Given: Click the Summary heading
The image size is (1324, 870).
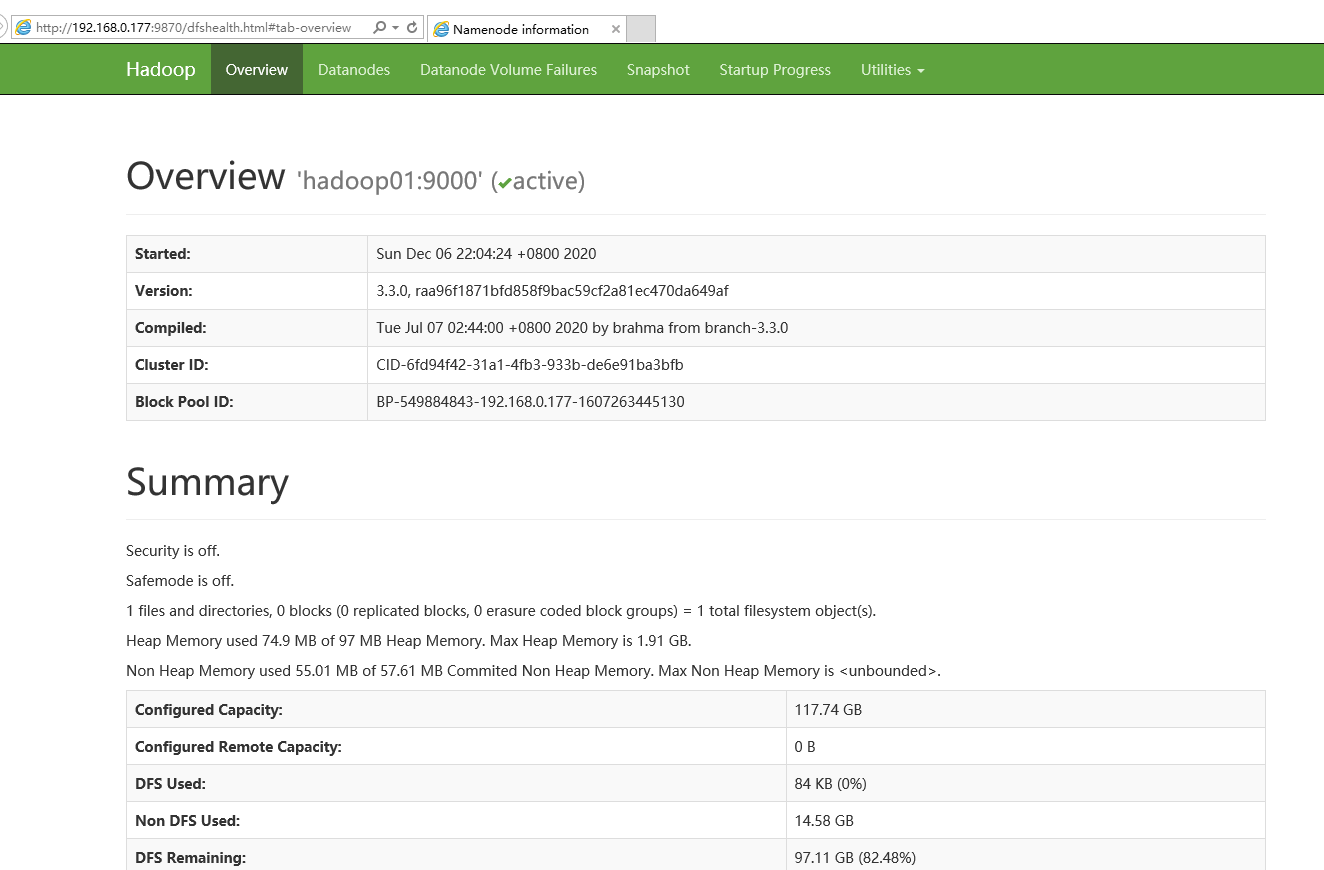Looking at the screenshot, I should pos(207,482).
